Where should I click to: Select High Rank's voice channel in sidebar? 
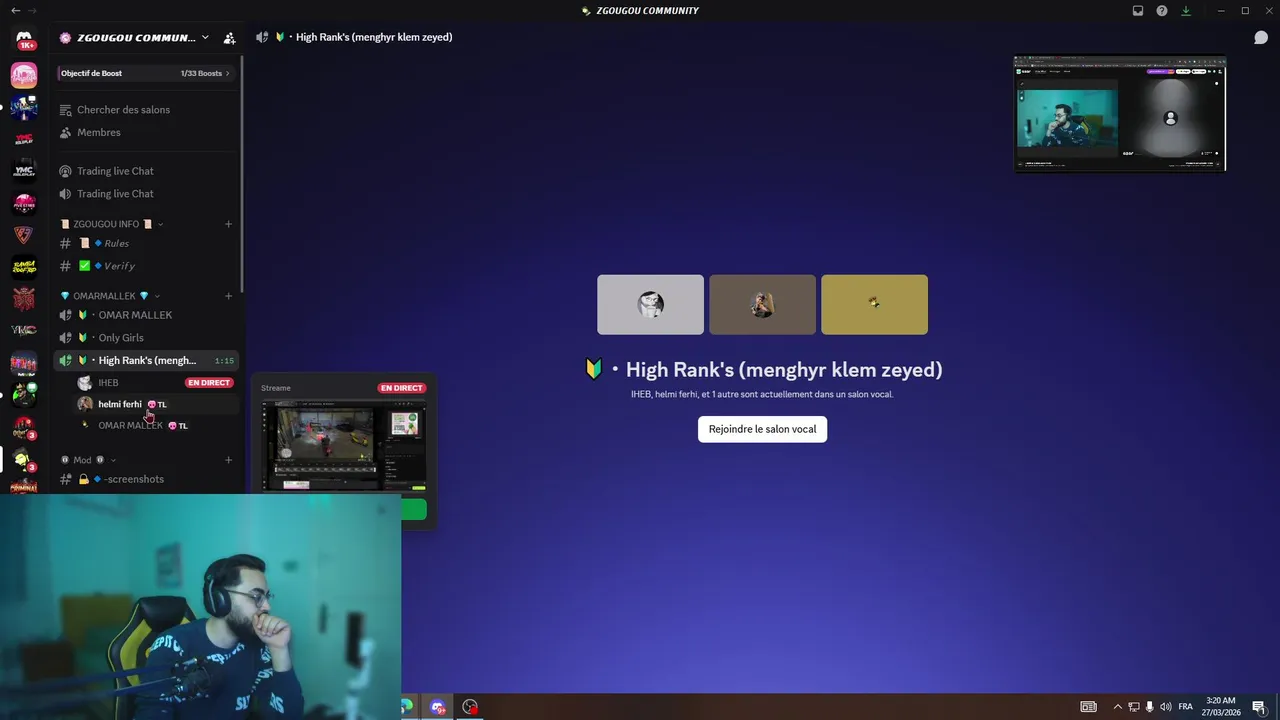click(146, 360)
